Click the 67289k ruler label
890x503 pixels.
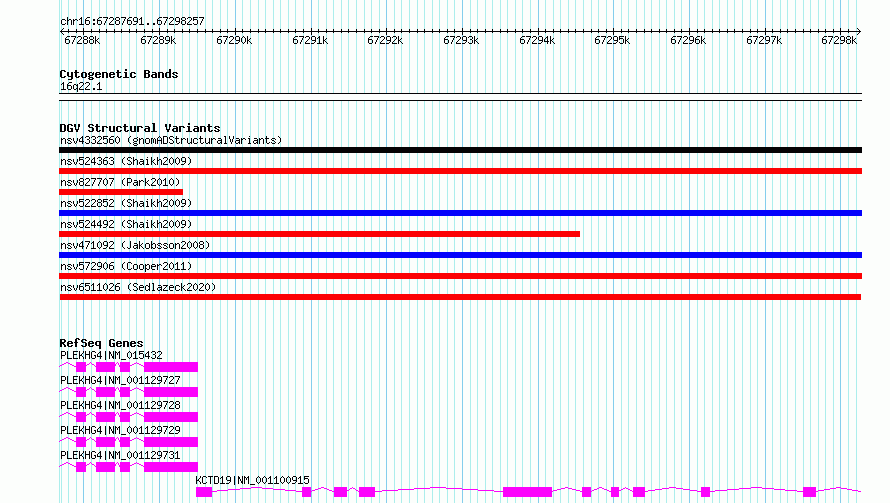158,40
